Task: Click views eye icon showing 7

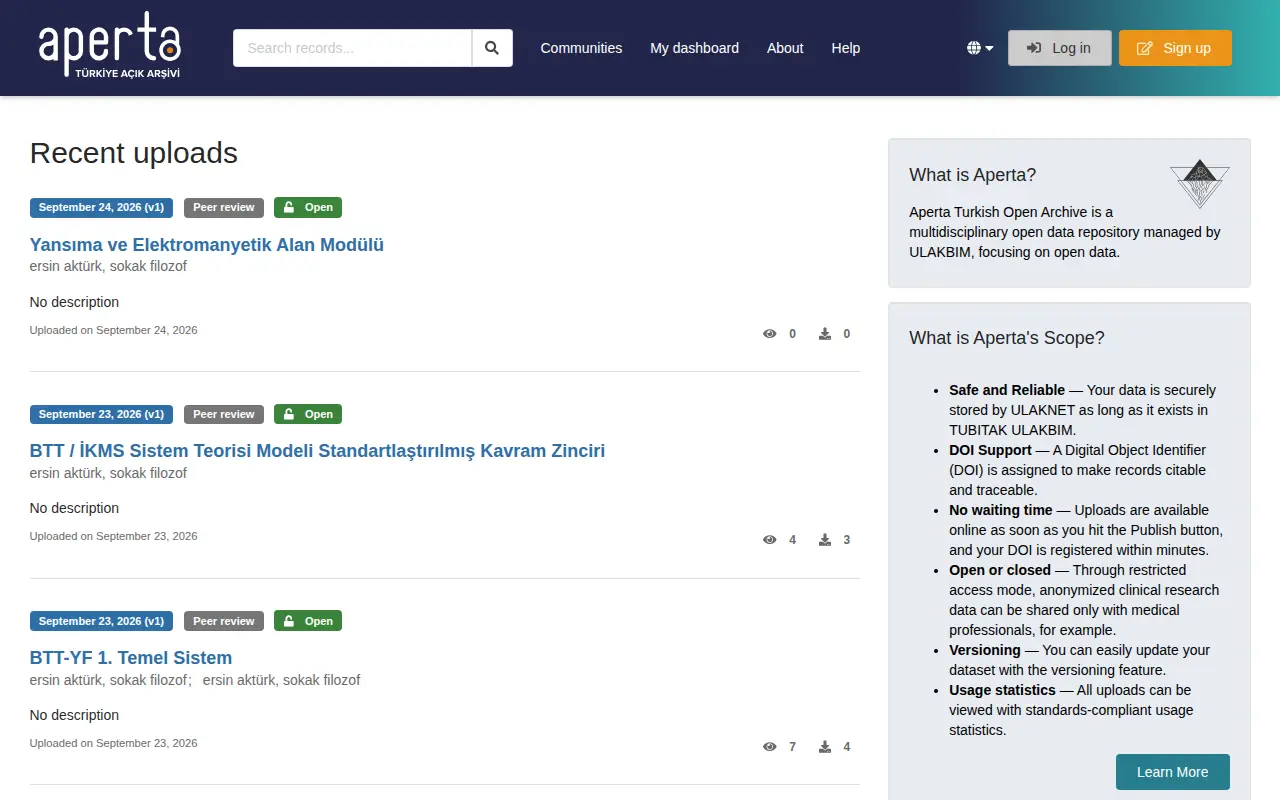Action: [769, 747]
